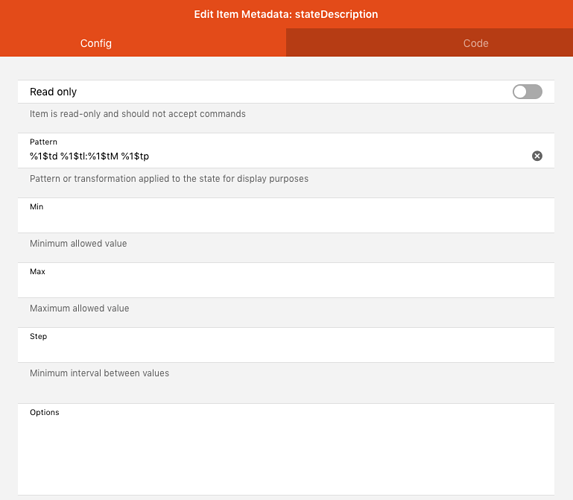Focus the Max value input field
Screen dimensions: 573x500
point(286,285)
